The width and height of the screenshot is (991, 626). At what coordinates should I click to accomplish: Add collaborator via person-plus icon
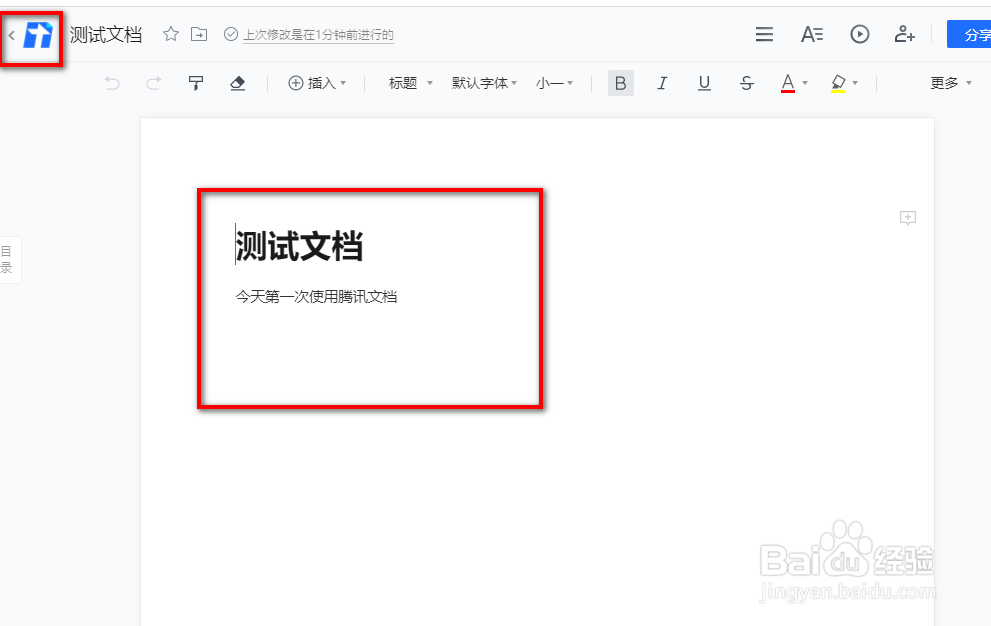click(904, 34)
